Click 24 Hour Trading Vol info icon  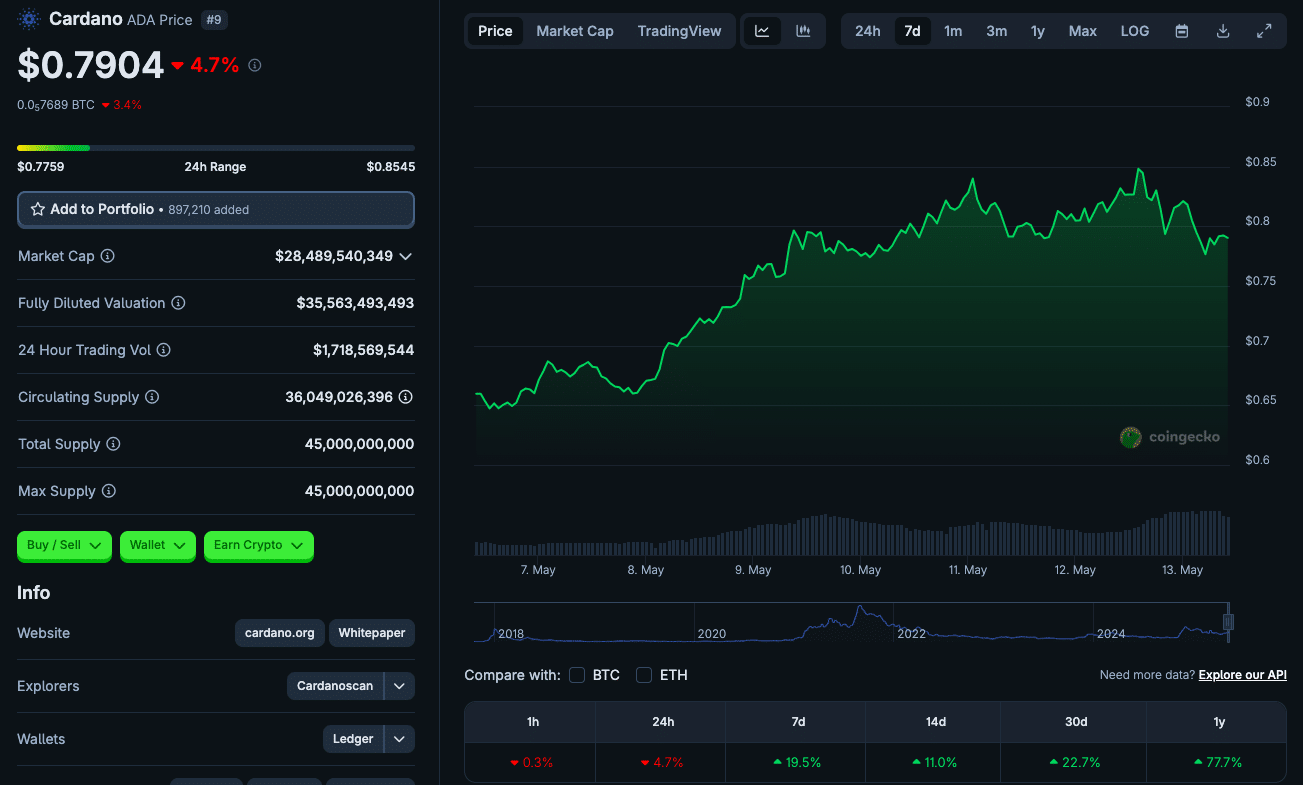tap(164, 350)
